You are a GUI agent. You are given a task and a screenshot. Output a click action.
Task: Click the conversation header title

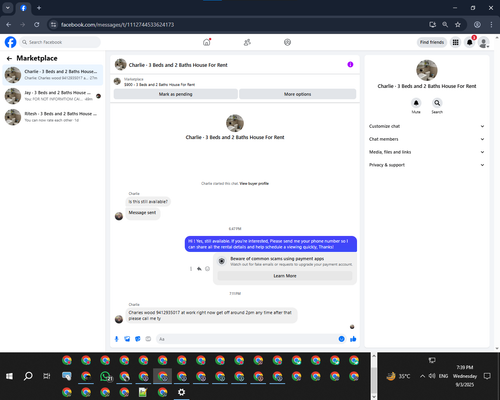tap(178, 65)
